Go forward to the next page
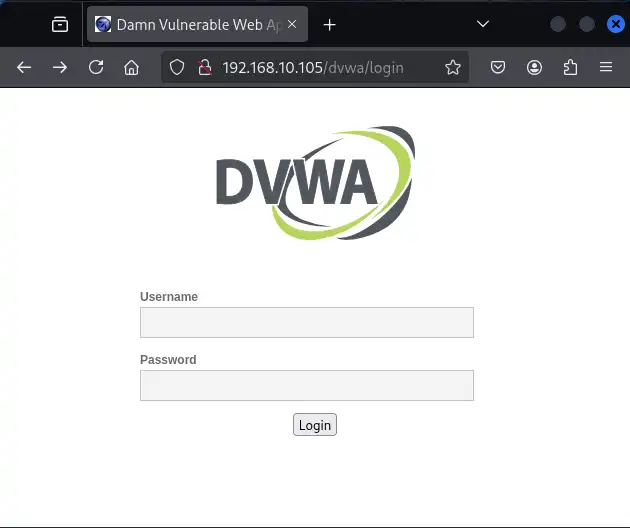The width and height of the screenshot is (630, 528). click(60, 67)
